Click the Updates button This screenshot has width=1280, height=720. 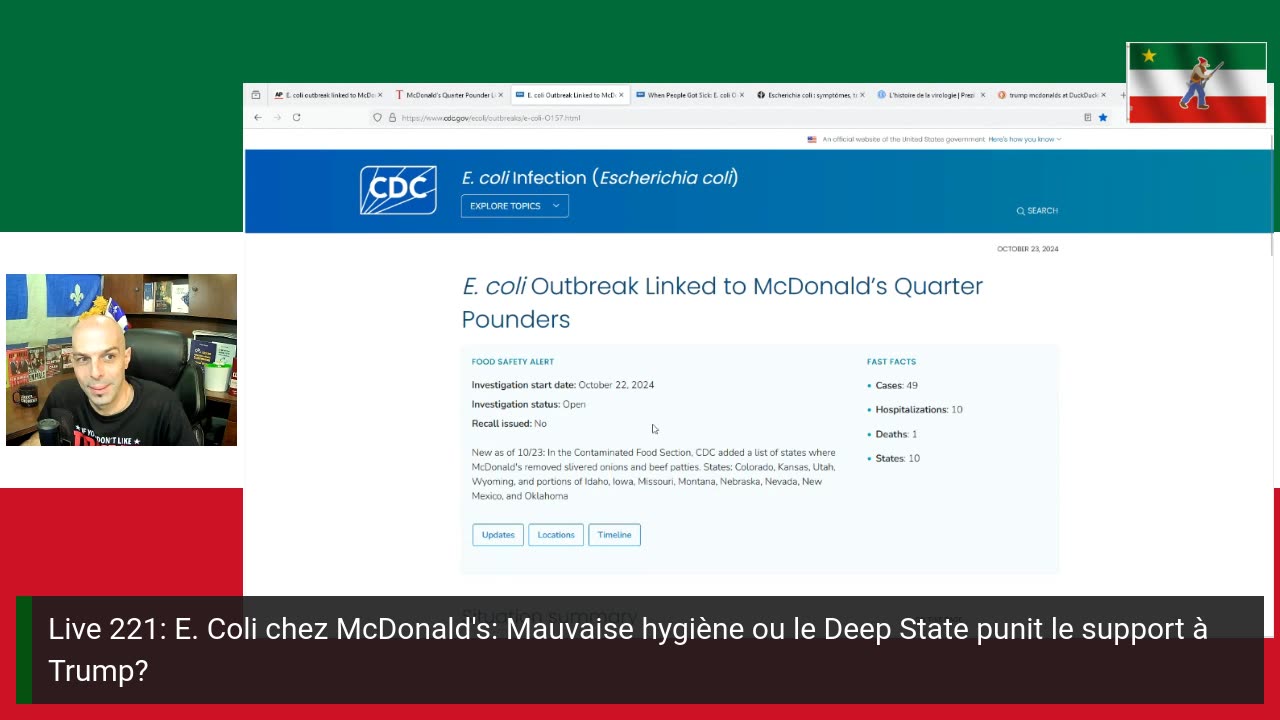pyautogui.click(x=498, y=535)
